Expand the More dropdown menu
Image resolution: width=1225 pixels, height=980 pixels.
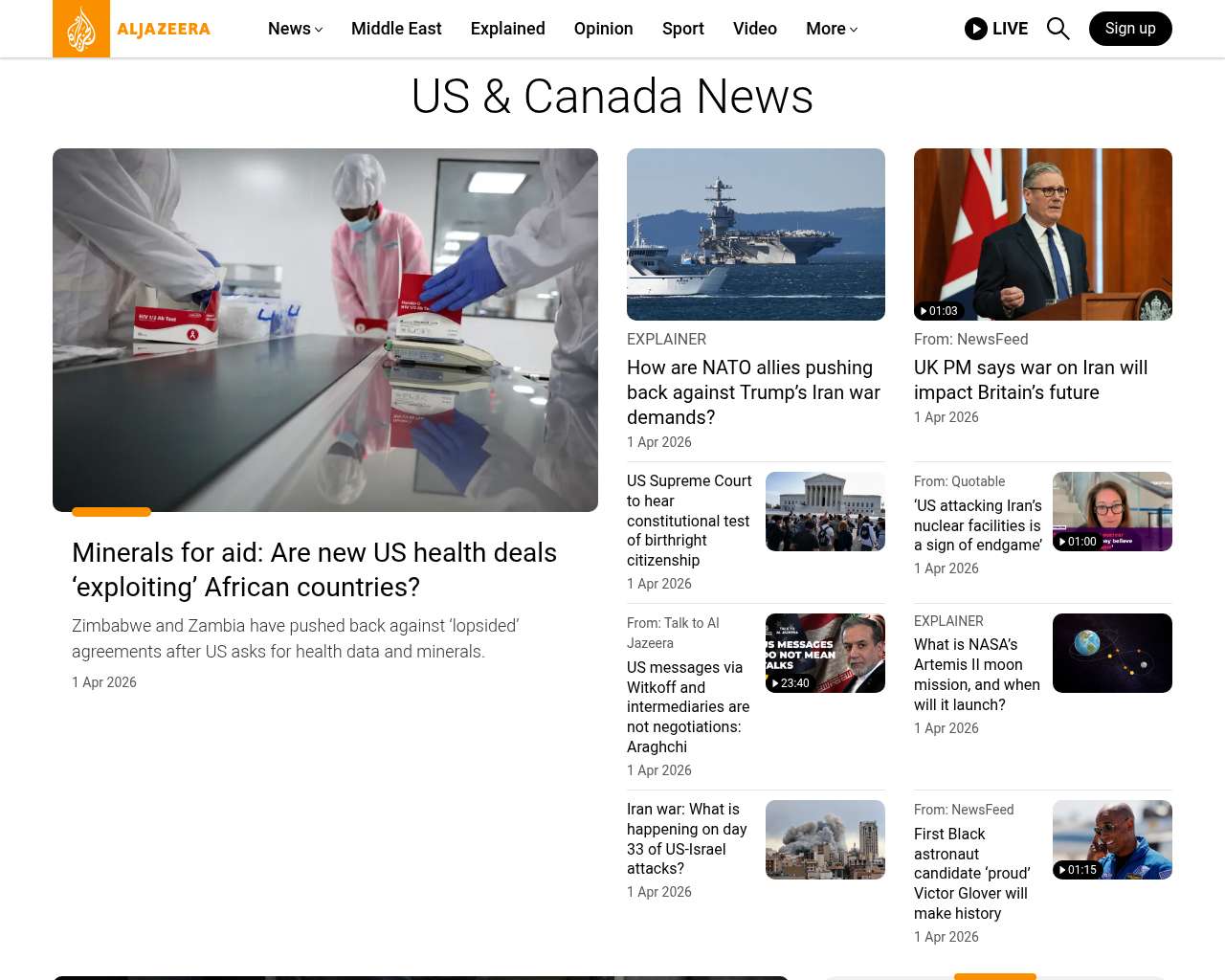tap(831, 29)
